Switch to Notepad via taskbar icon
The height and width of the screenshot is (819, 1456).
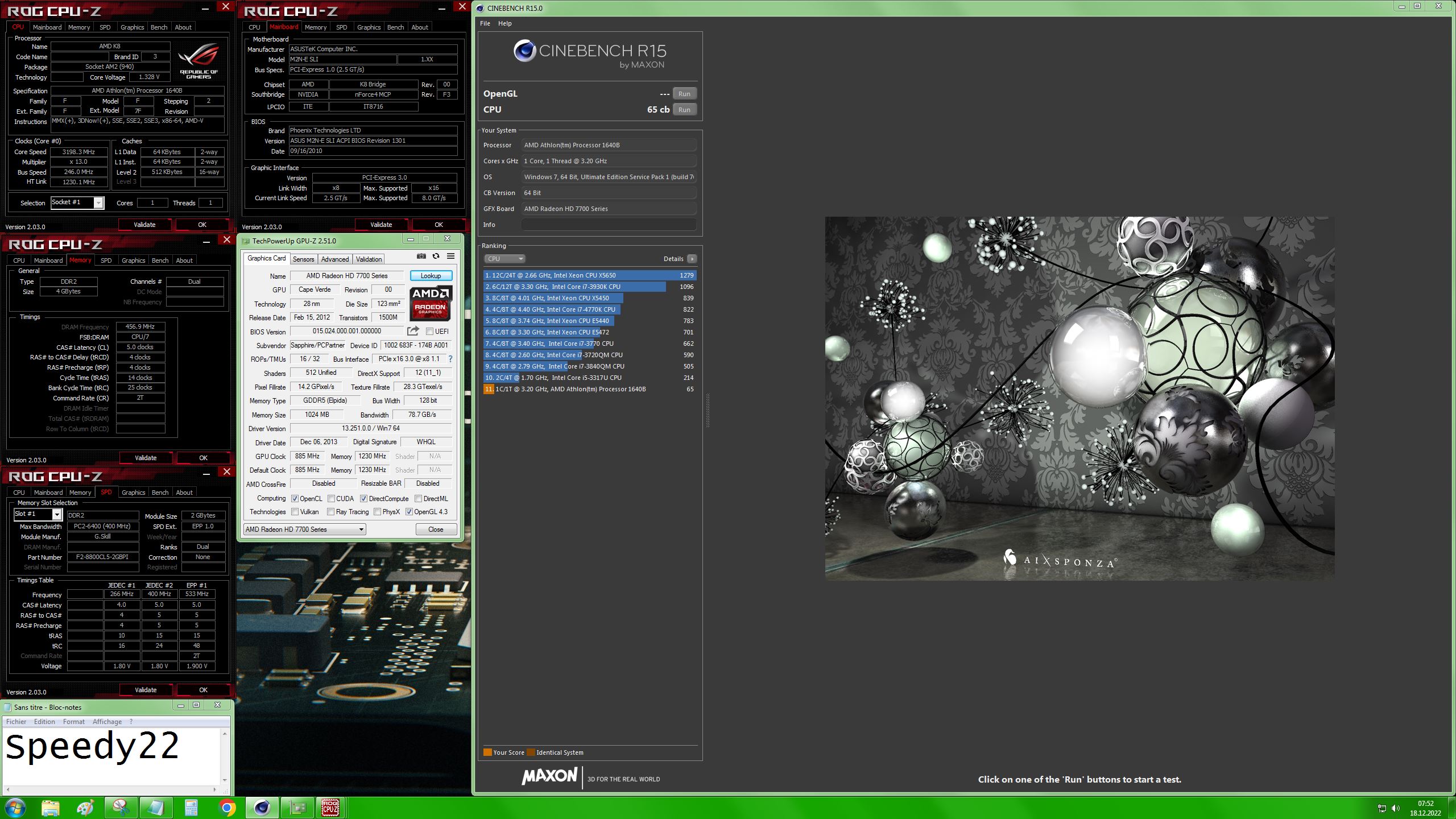coord(156,808)
